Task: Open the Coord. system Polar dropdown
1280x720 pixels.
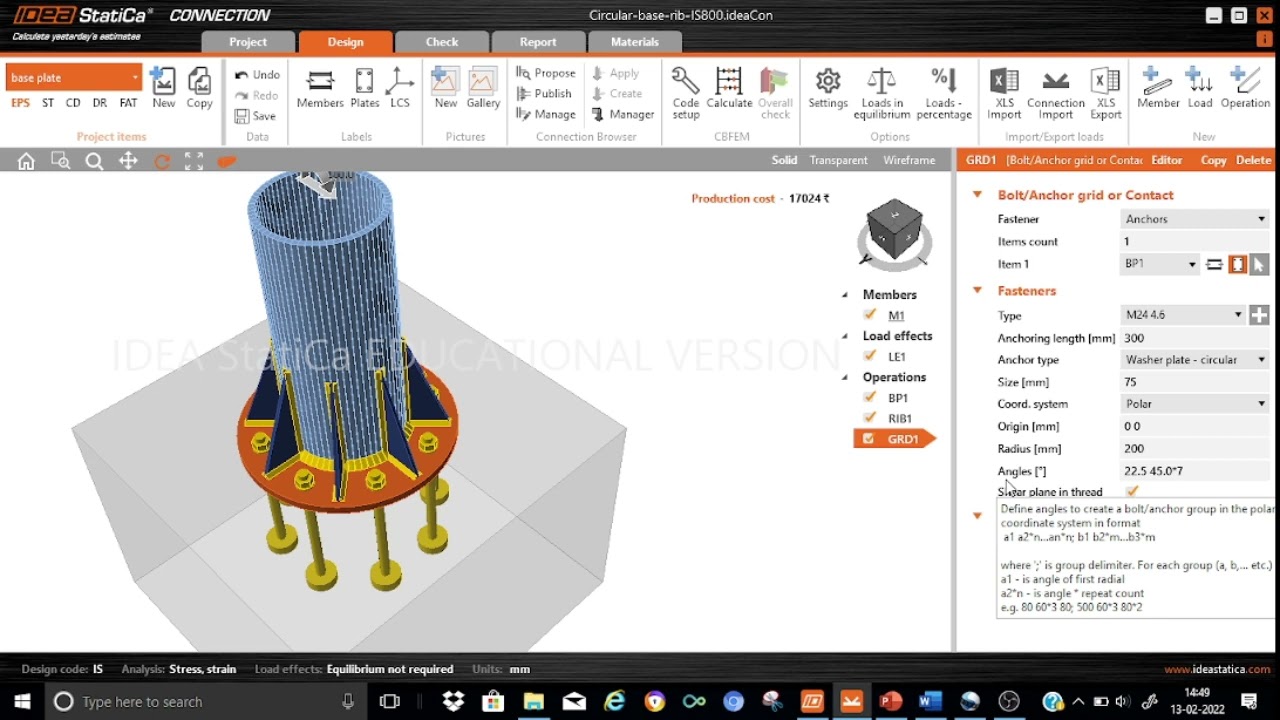Action: [1195, 404]
